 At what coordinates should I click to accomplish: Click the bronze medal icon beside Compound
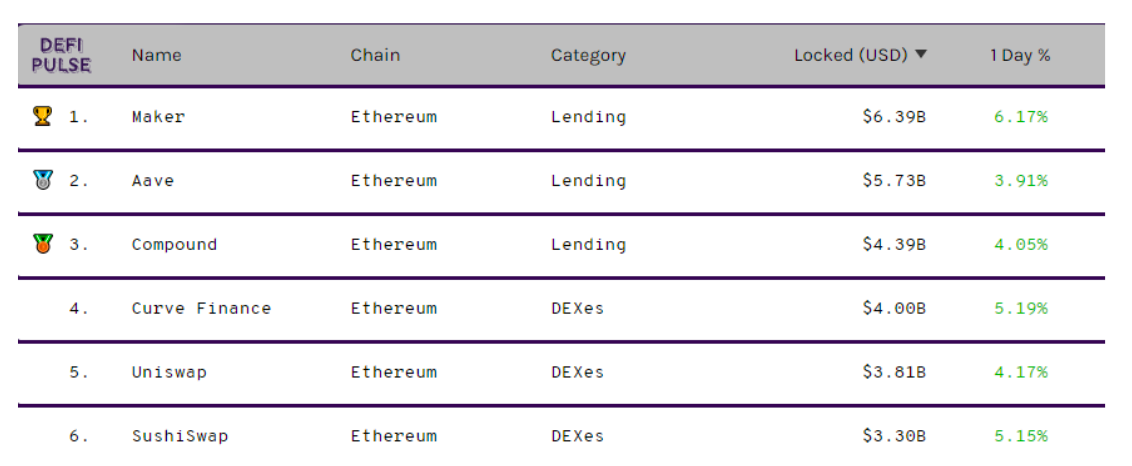tap(43, 244)
